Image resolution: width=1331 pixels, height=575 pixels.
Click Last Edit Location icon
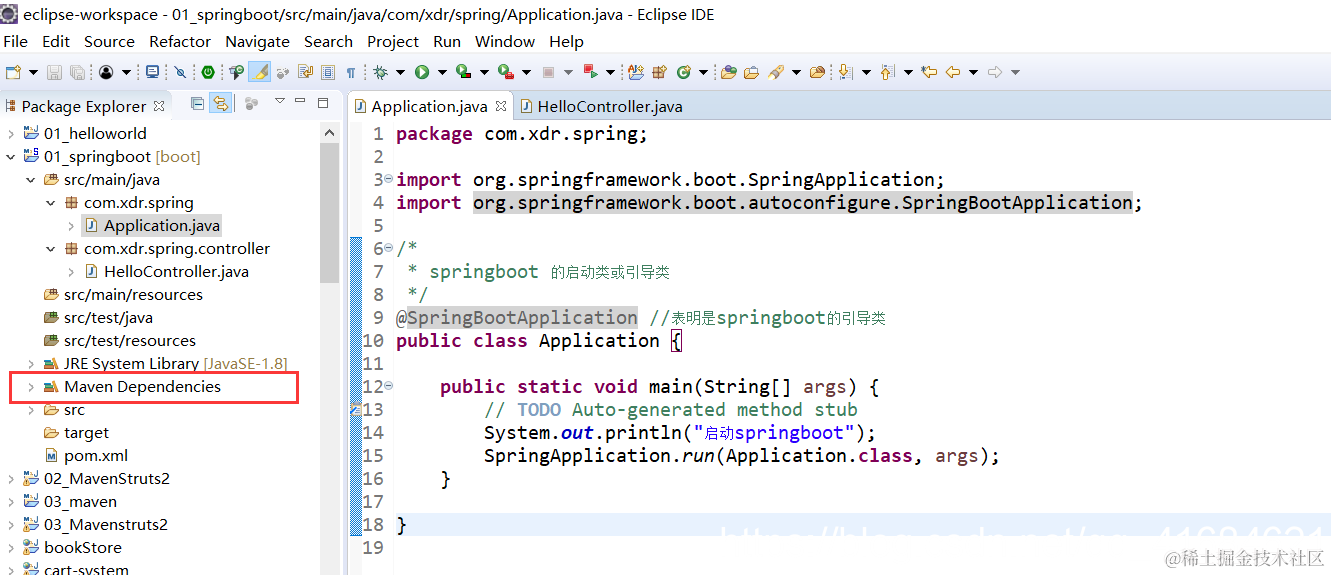click(929, 72)
